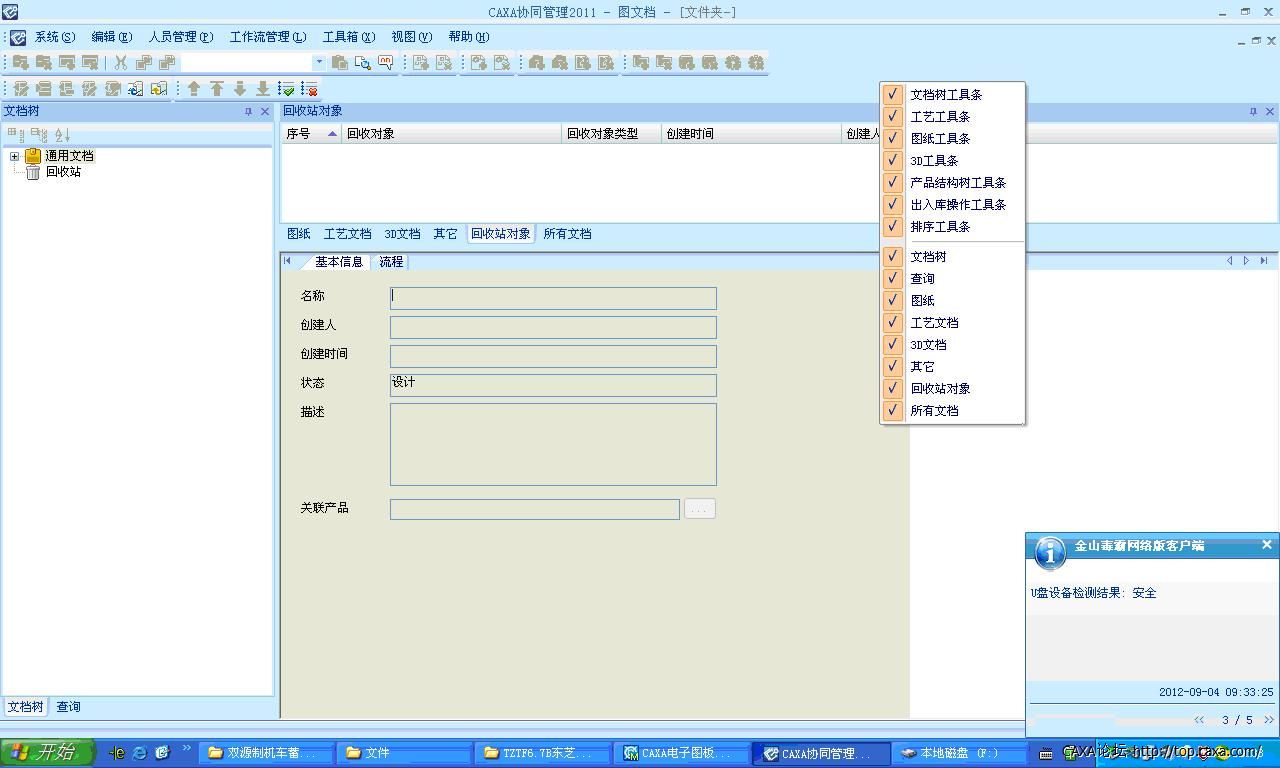Viewport: 1280px width, 768px height.
Task: Click the move to bottom arrow icon
Action: 263,89
